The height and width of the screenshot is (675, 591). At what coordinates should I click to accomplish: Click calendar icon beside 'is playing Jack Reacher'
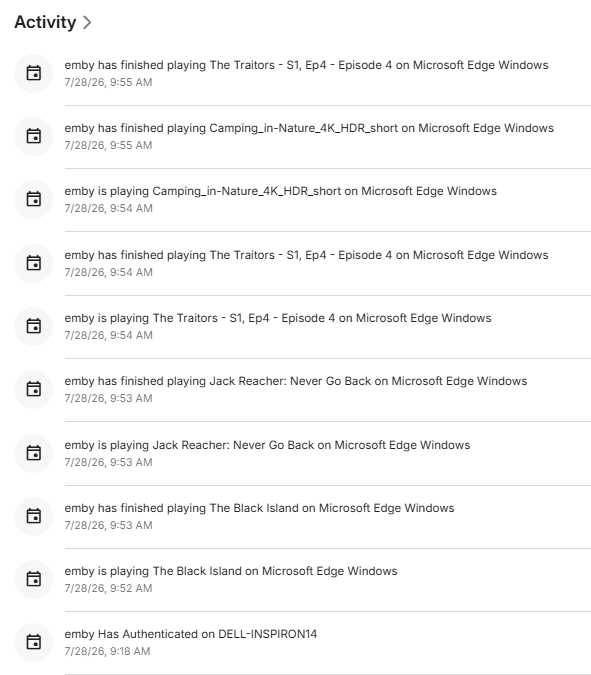coord(34,453)
